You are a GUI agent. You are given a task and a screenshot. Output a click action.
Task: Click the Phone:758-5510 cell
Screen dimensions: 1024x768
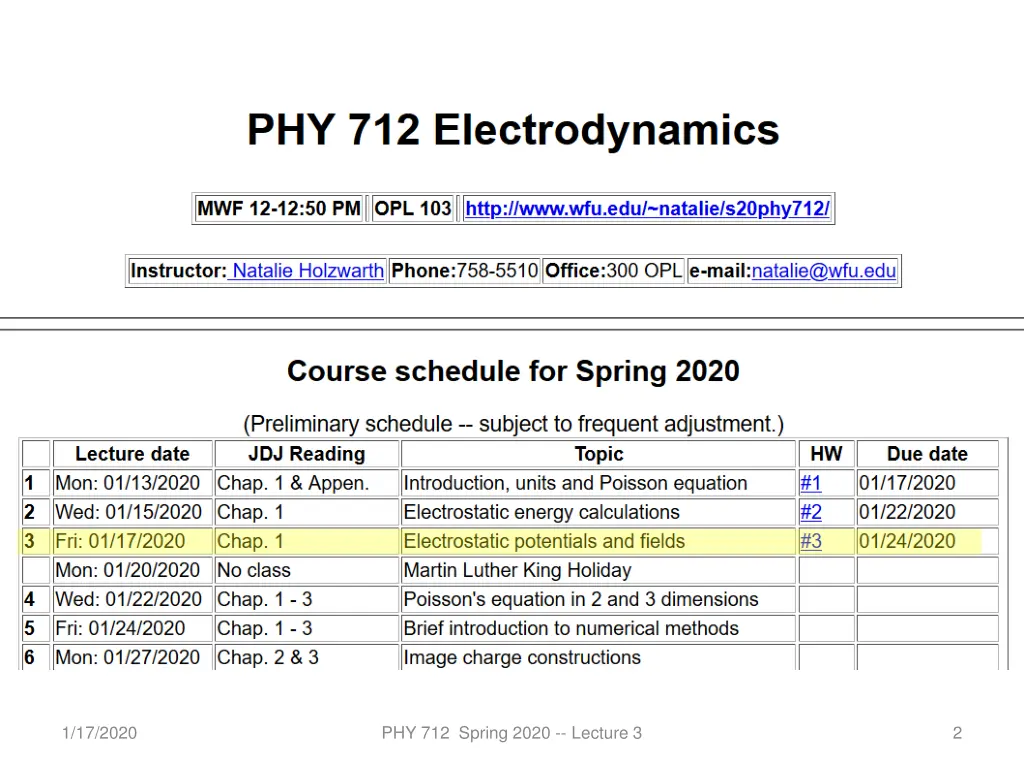pyautogui.click(x=464, y=270)
